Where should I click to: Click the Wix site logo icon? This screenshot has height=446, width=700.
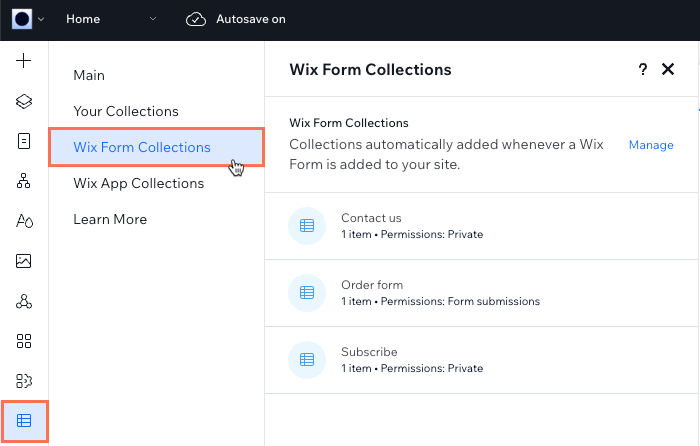22,19
